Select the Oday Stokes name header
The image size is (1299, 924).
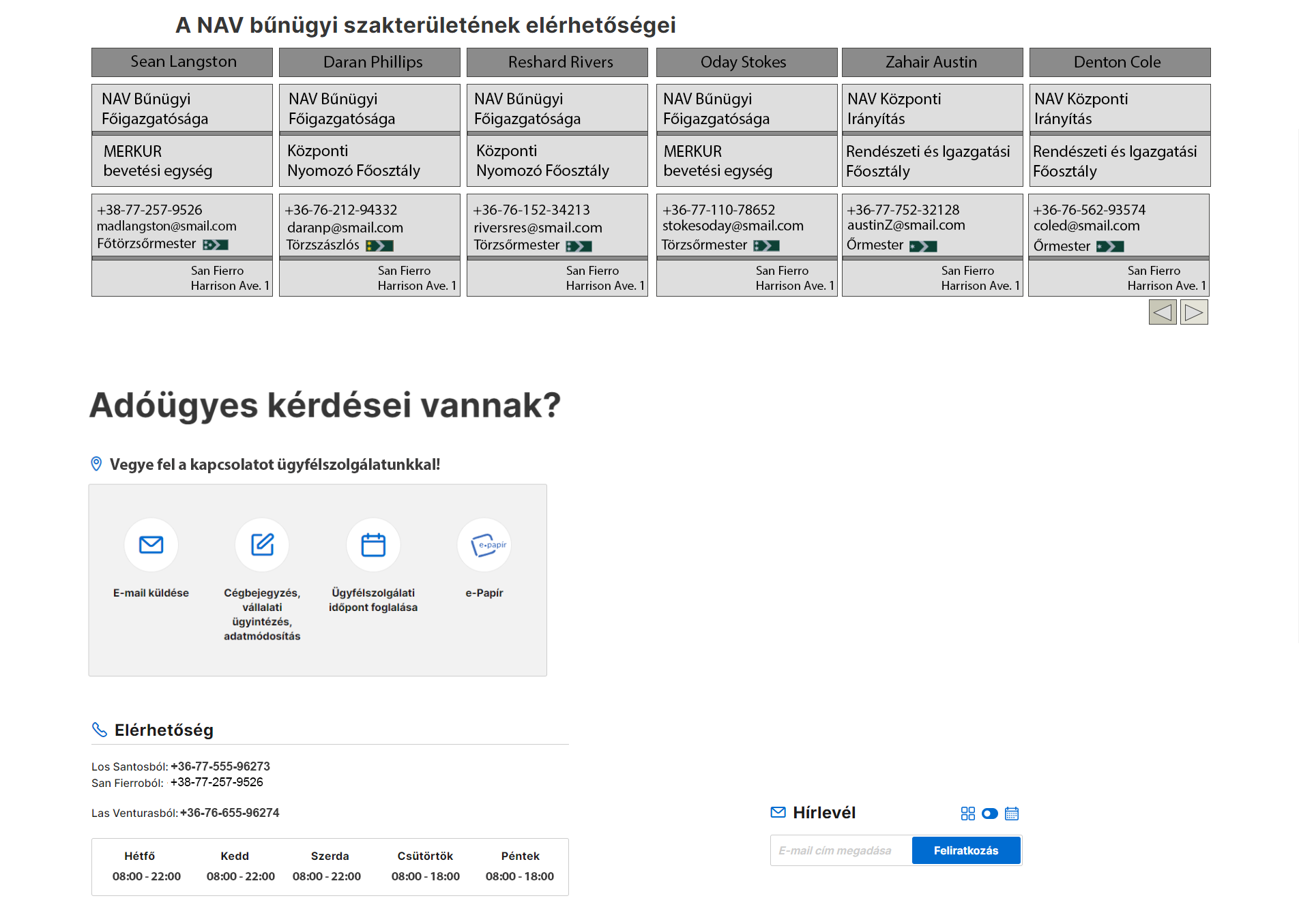pyautogui.click(x=747, y=62)
